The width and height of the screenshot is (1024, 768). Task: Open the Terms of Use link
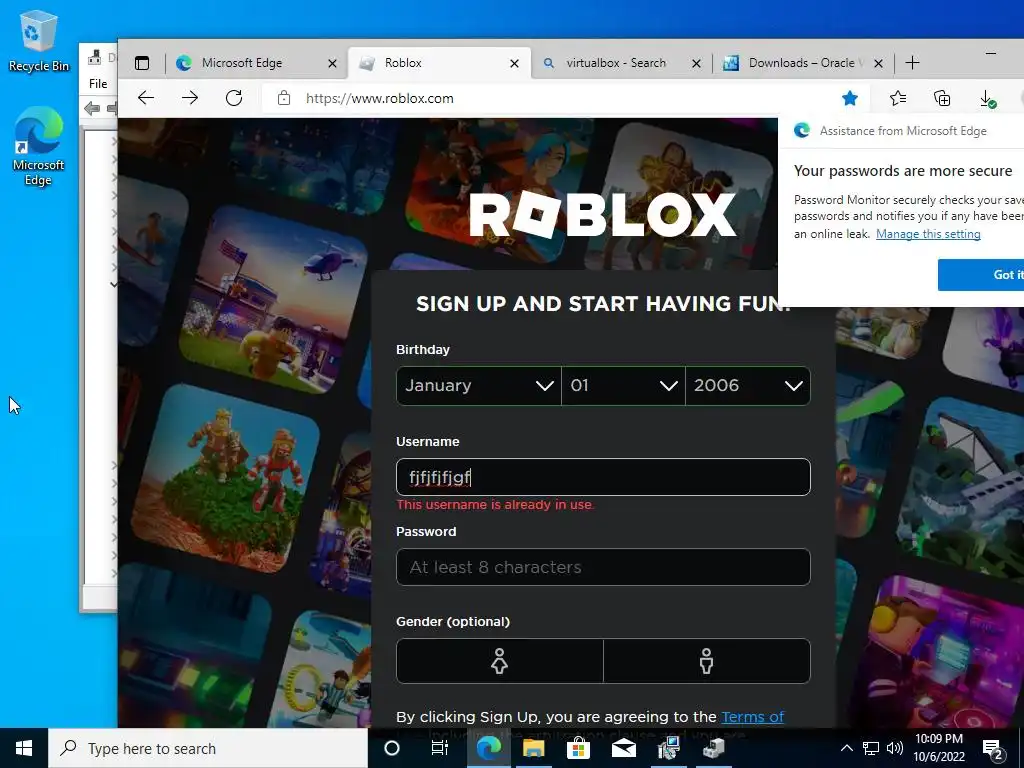click(x=752, y=717)
